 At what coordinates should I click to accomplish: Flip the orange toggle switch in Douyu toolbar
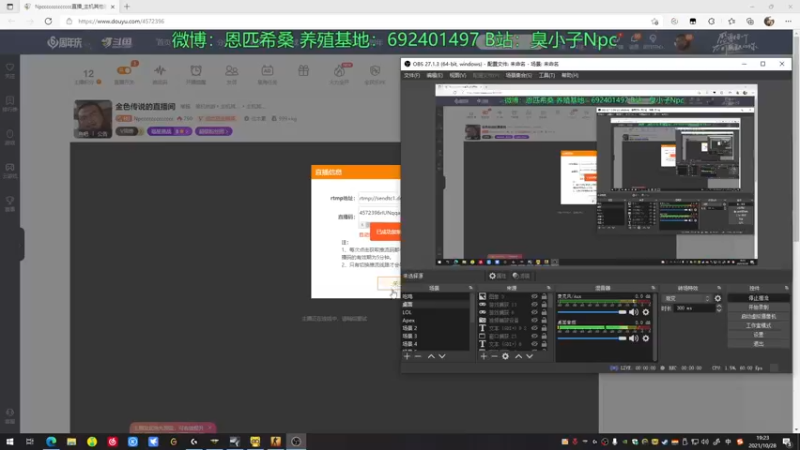(124, 70)
